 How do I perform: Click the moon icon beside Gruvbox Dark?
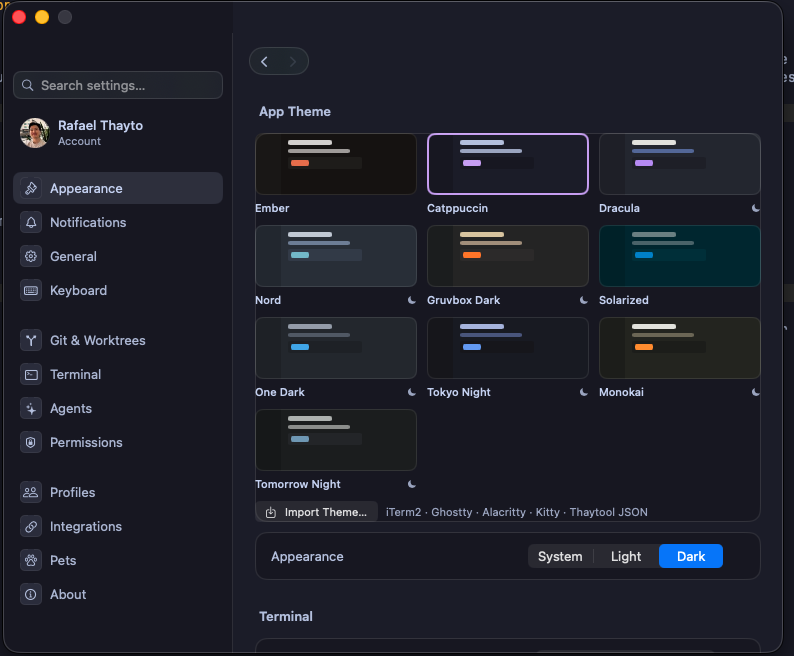point(583,300)
